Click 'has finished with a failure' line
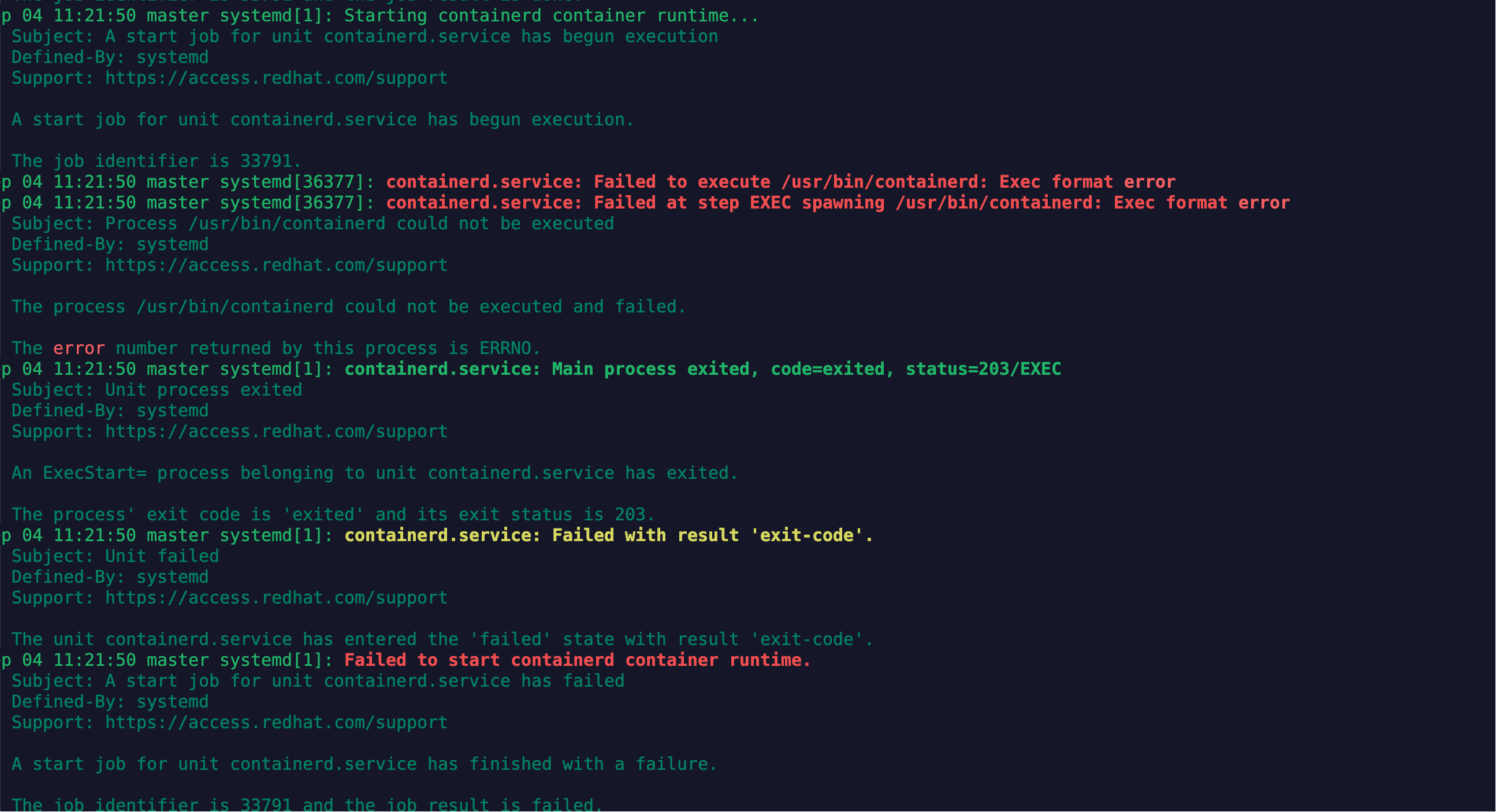 (364, 765)
